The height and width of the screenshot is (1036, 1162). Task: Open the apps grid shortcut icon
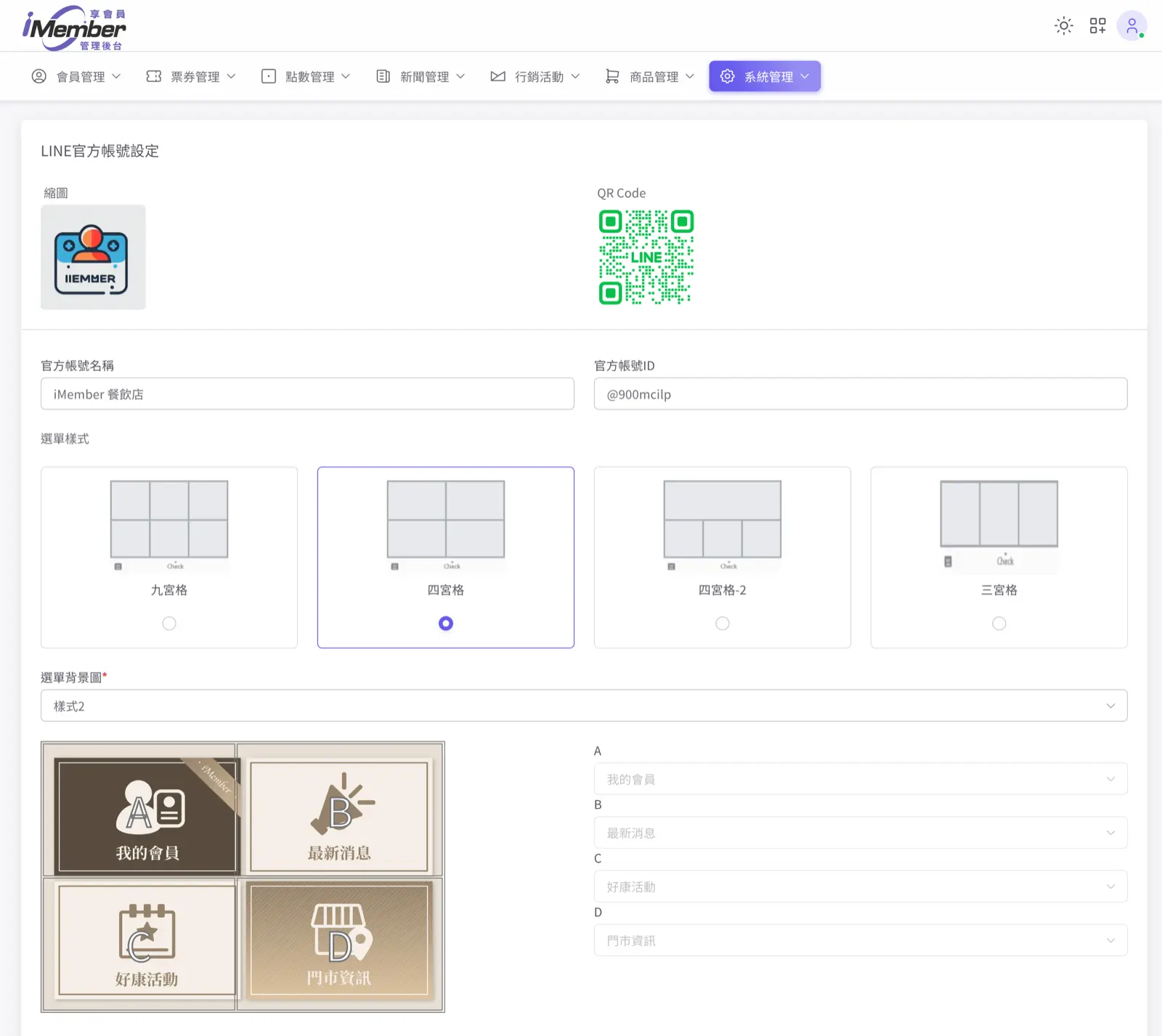1097,26
